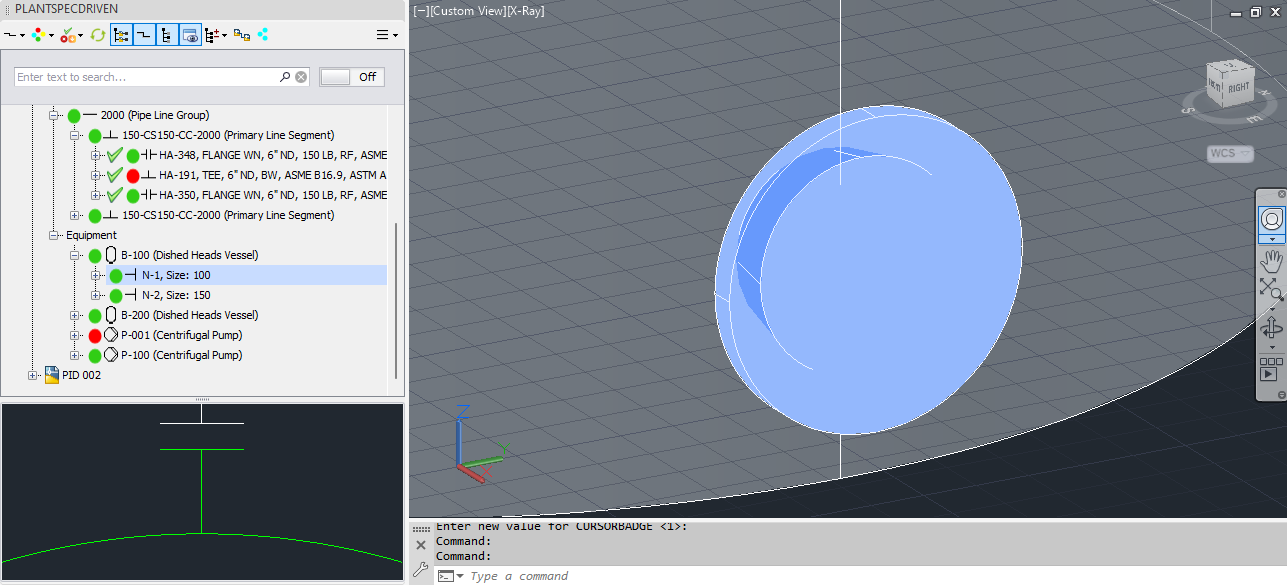Click the green refresh arrows icon
The height and width of the screenshot is (585, 1287).
tap(97, 35)
